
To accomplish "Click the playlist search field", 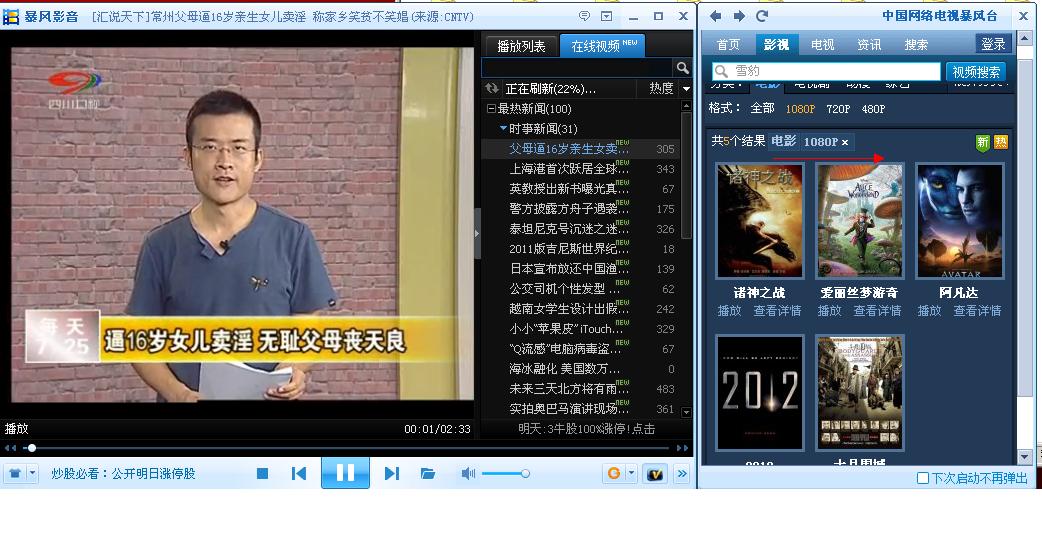I will 577,68.
